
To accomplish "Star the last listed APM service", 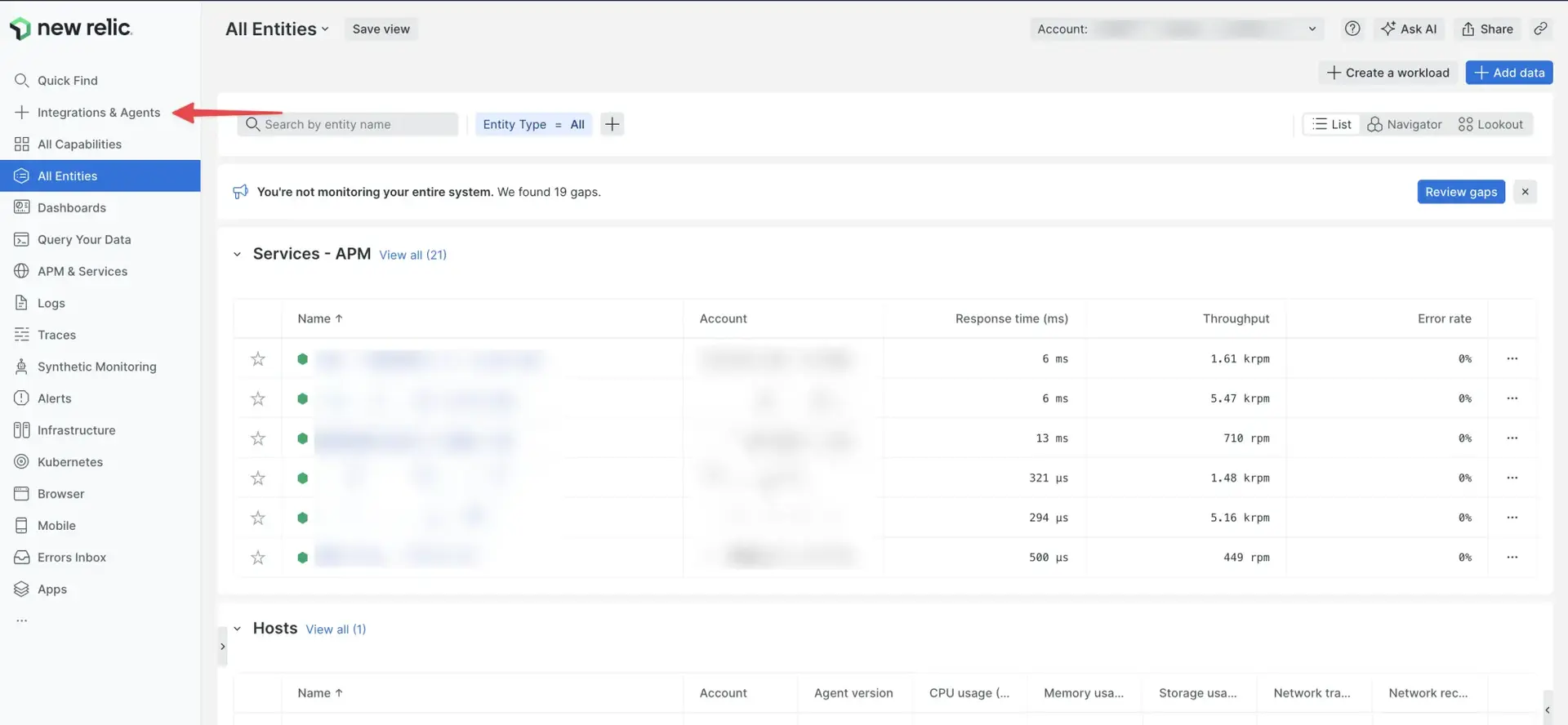I will (258, 558).
